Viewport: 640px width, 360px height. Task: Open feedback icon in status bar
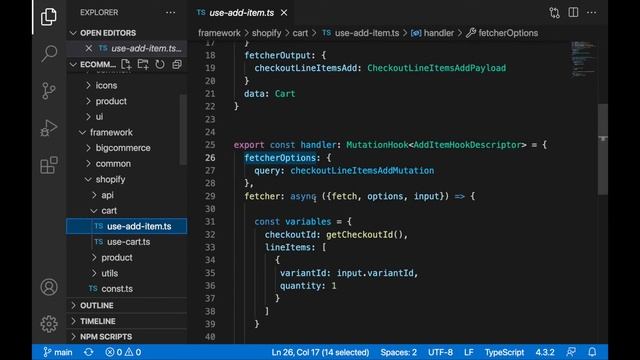(571, 352)
